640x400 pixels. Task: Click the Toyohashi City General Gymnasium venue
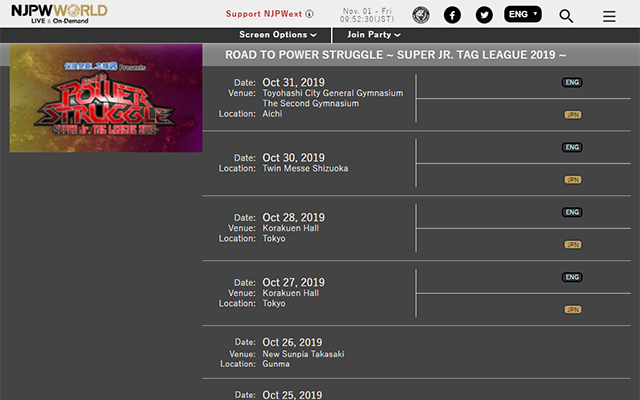click(333, 93)
